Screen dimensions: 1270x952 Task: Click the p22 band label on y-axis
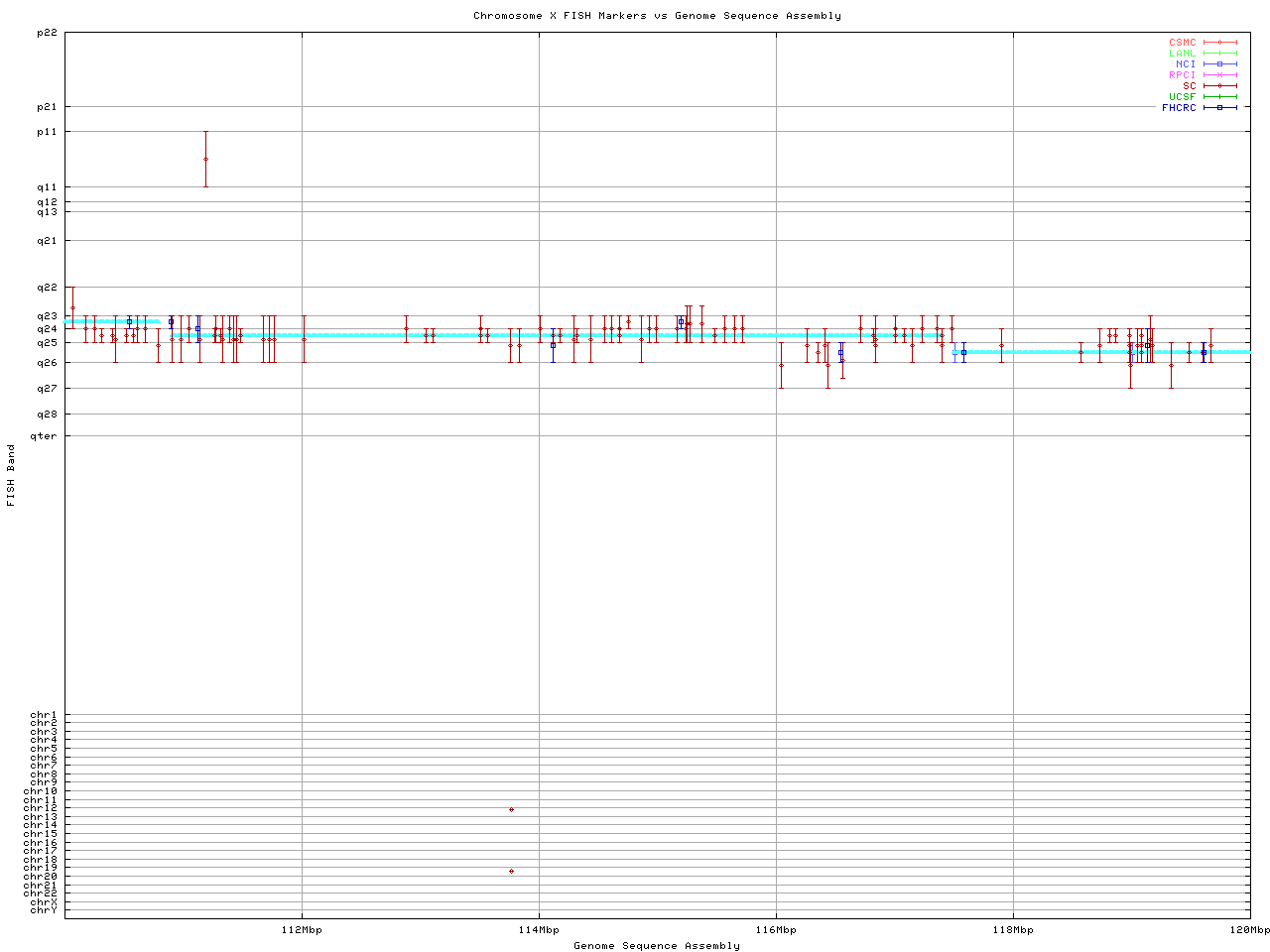(x=47, y=33)
